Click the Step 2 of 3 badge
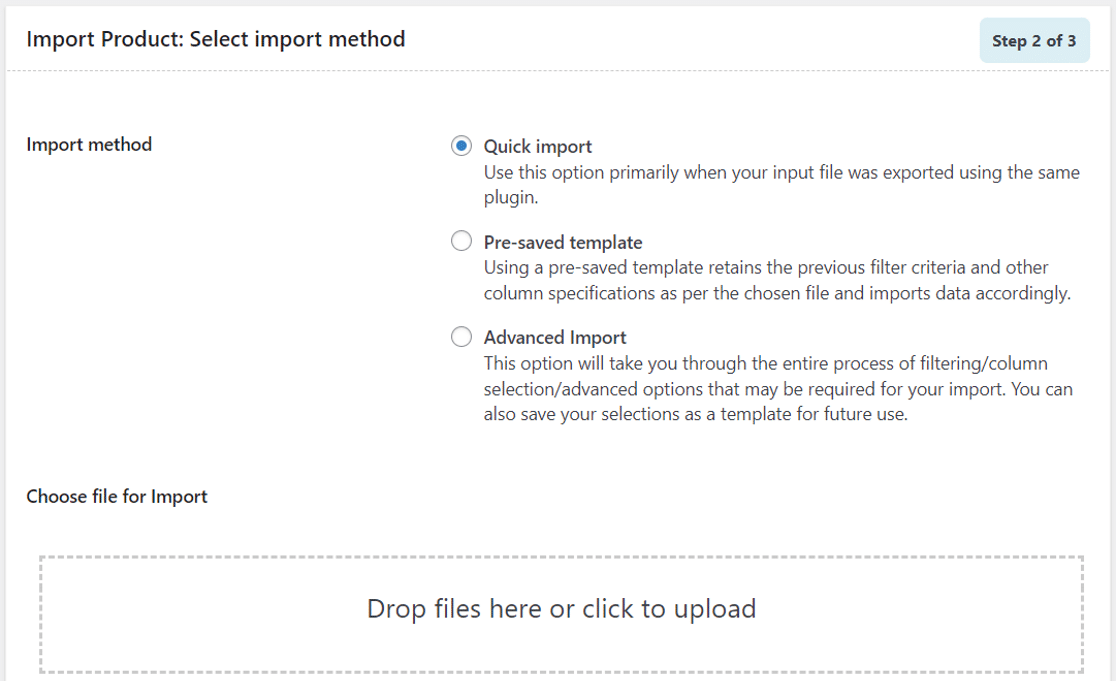 click(1034, 40)
